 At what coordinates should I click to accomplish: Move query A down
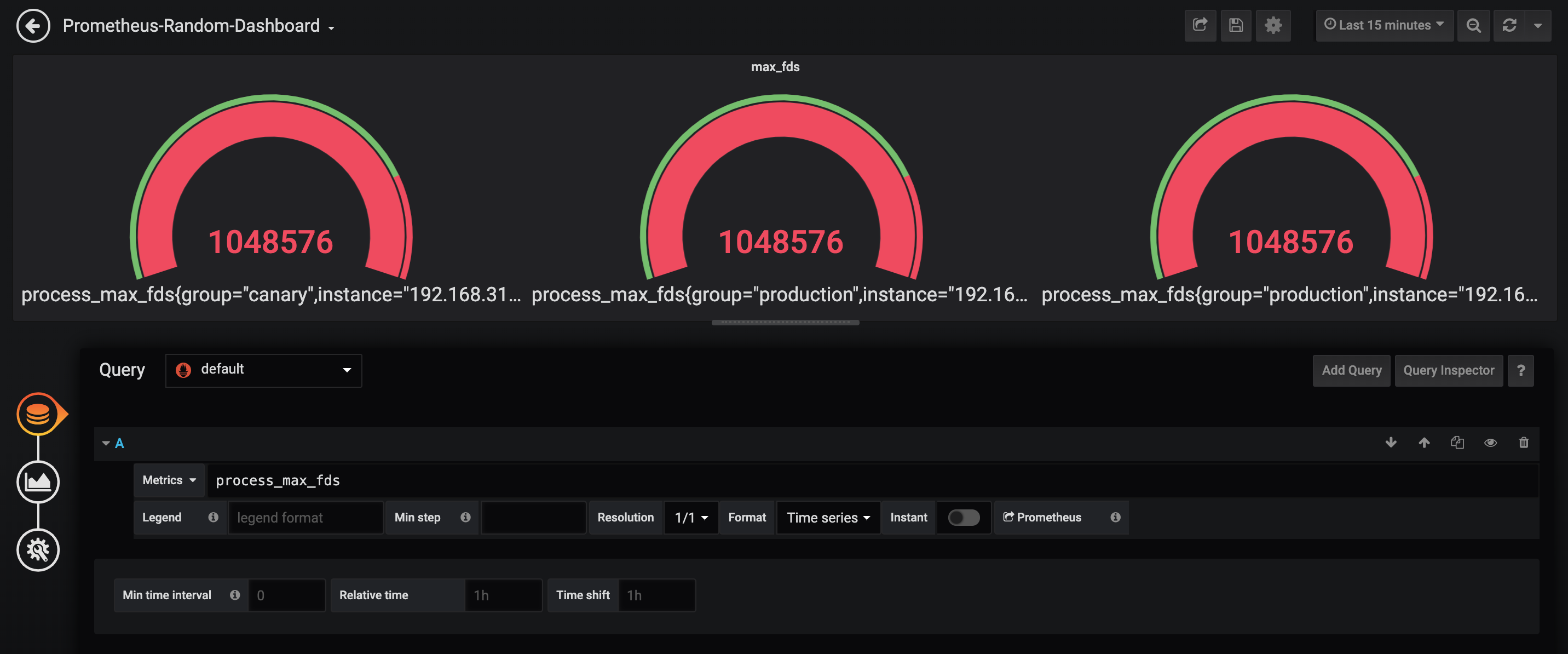1391,443
